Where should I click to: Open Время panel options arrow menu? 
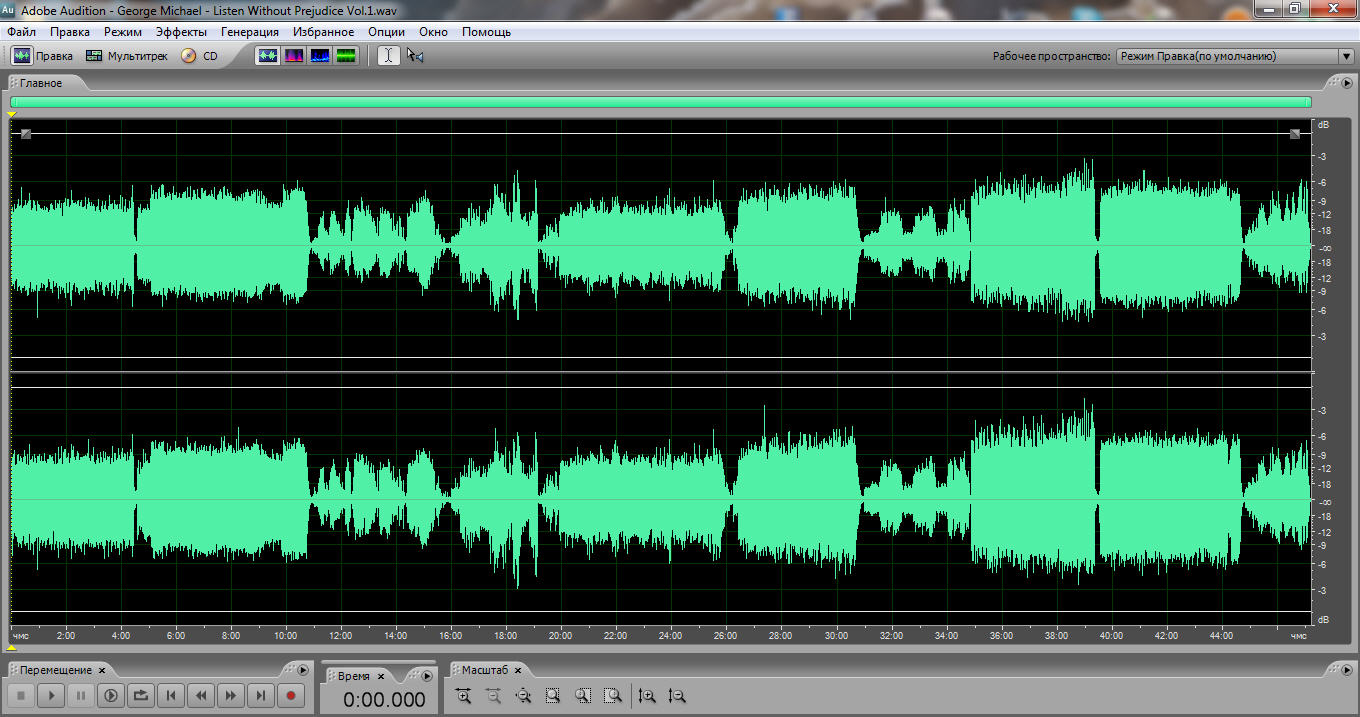(427, 677)
